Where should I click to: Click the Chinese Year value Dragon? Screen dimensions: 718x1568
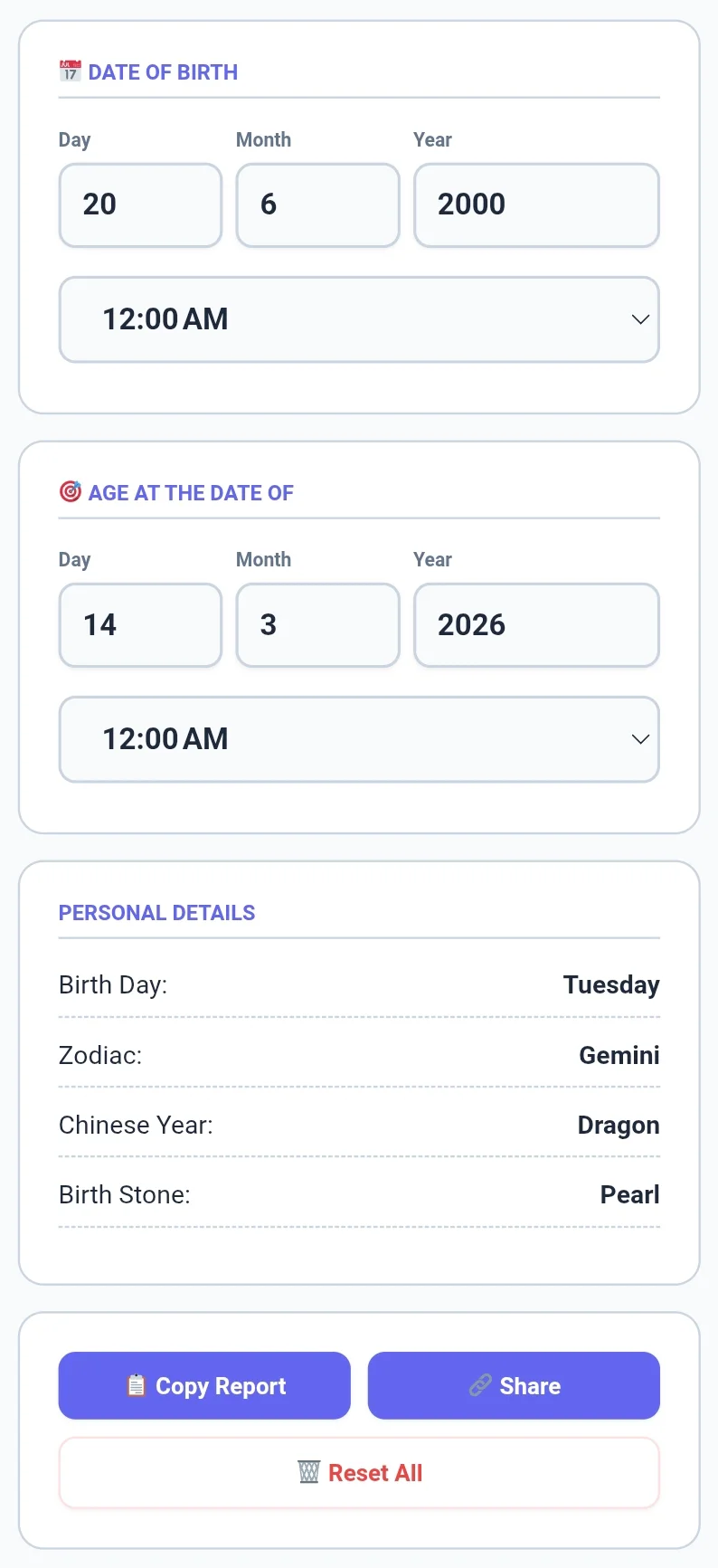tap(618, 1125)
